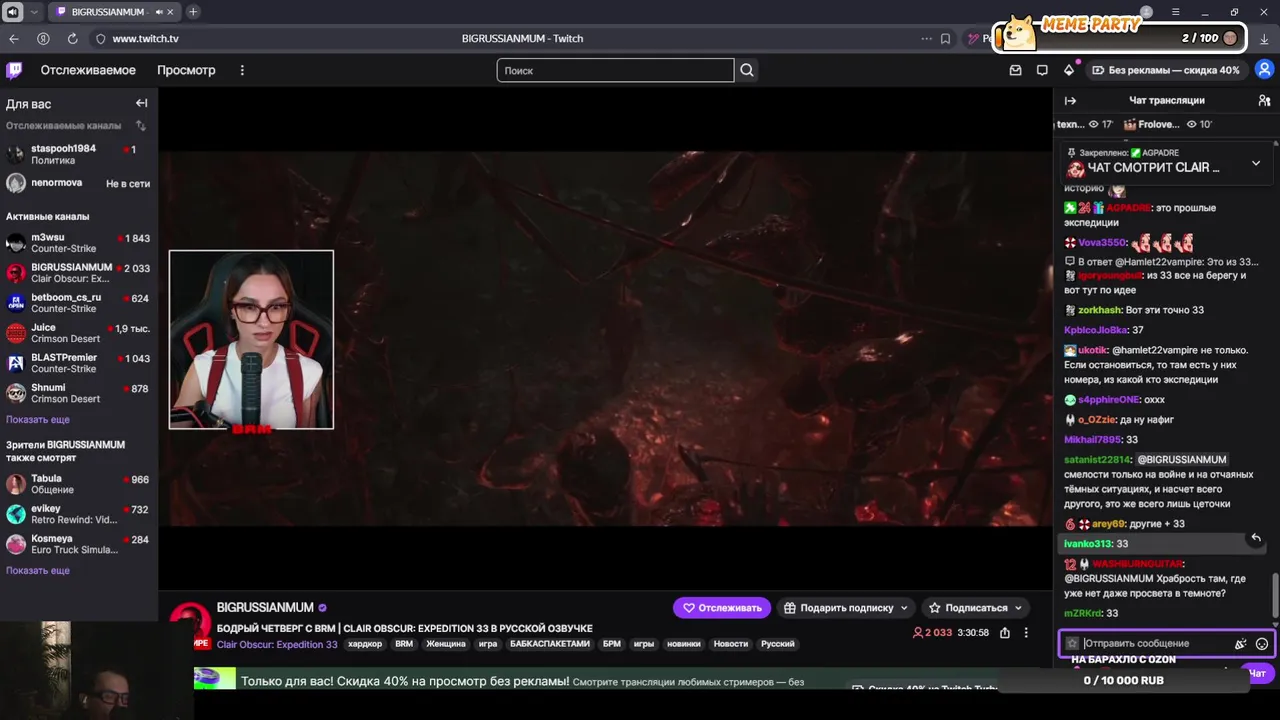
Task: Click the БАБКАСПАКЕТАМИ tag
Action: pos(552,644)
